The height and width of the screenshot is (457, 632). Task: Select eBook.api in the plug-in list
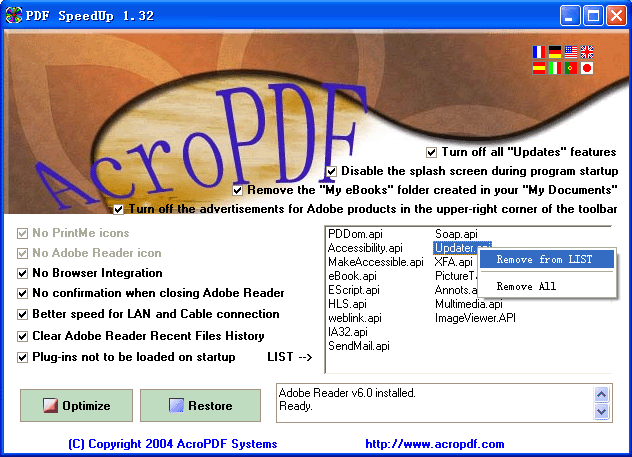[x=352, y=276]
